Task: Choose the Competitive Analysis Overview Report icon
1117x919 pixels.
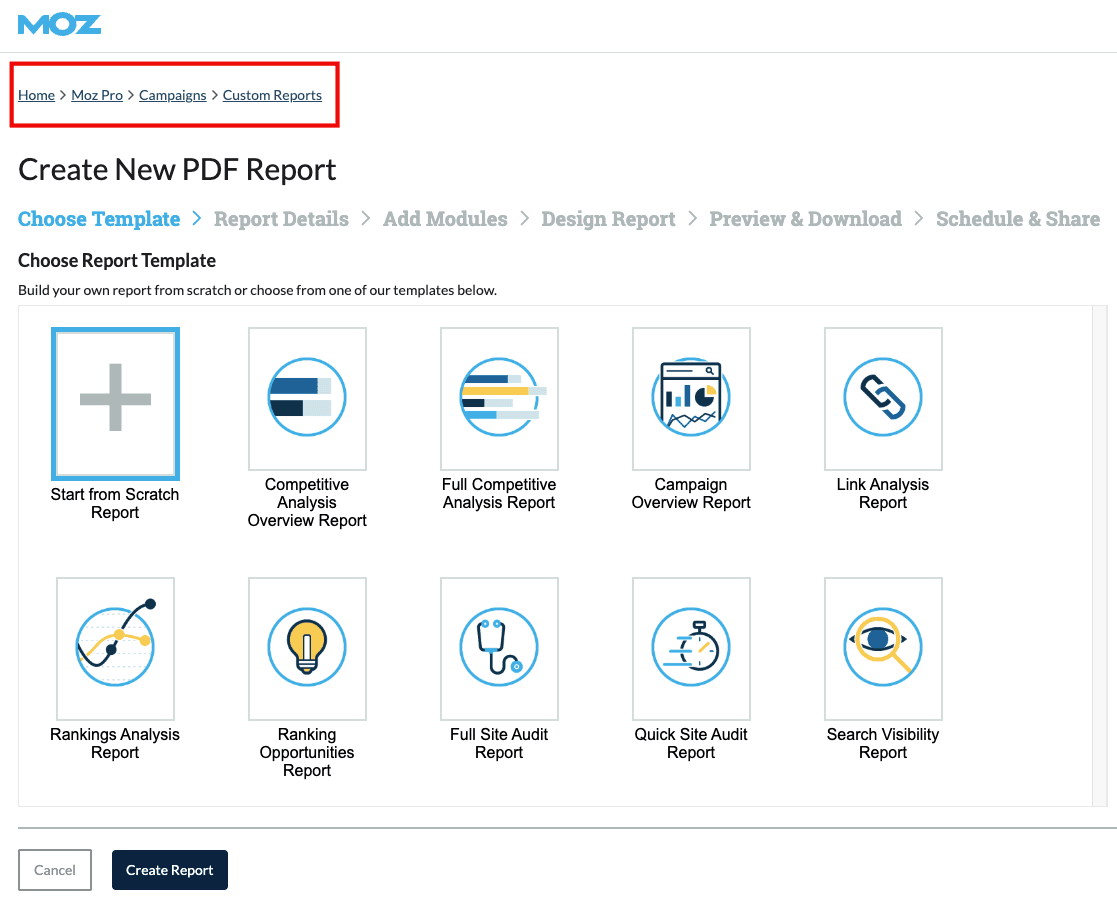Action: pos(307,399)
